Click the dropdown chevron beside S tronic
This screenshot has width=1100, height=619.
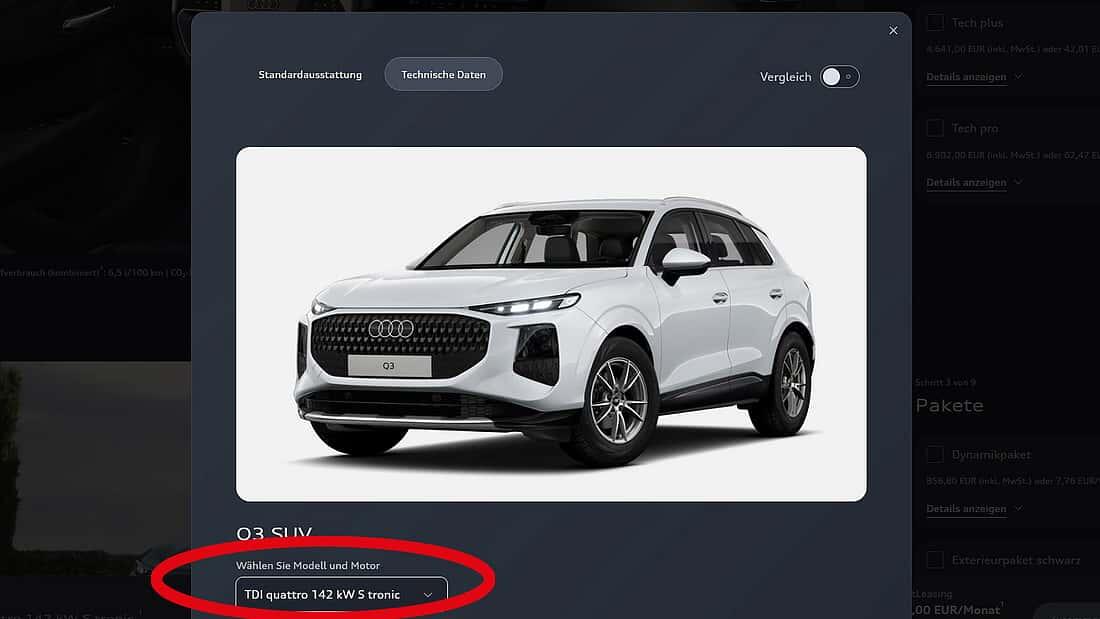click(x=427, y=595)
